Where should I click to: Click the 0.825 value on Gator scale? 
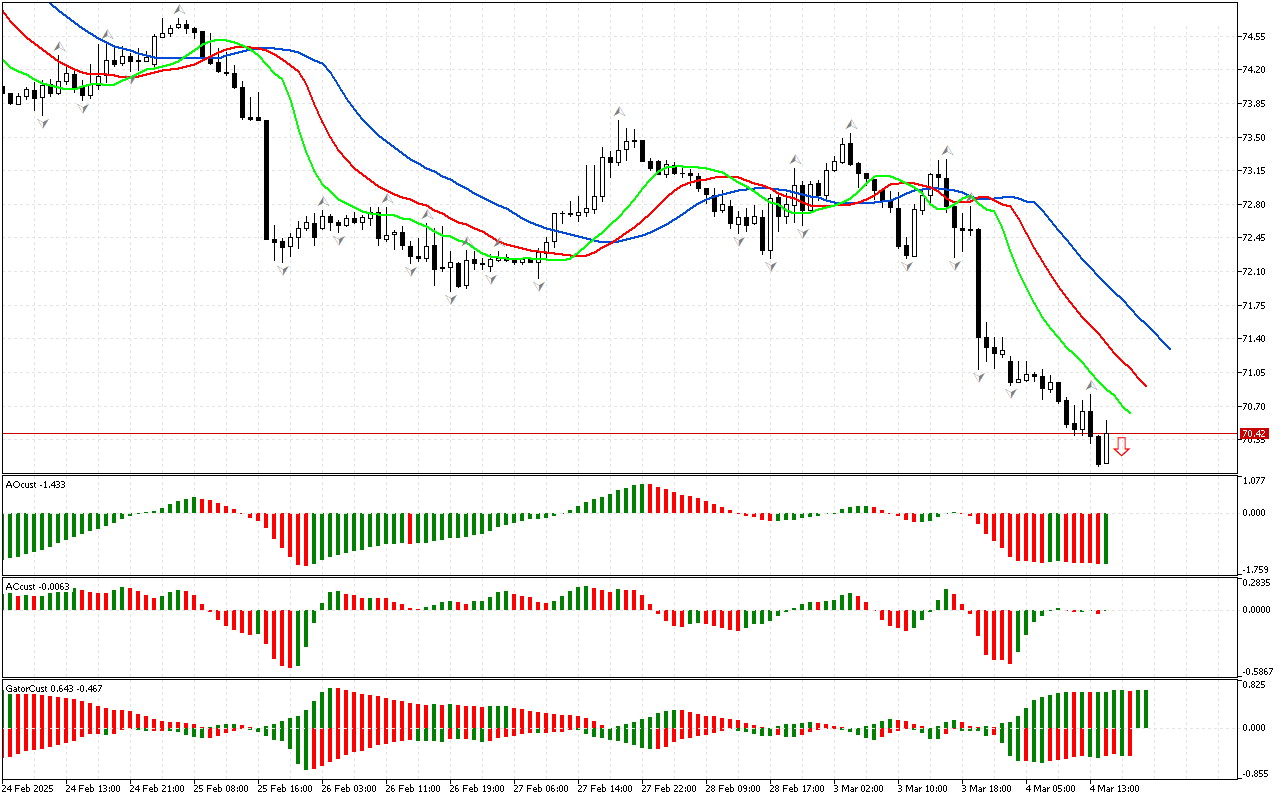(x=1253, y=685)
